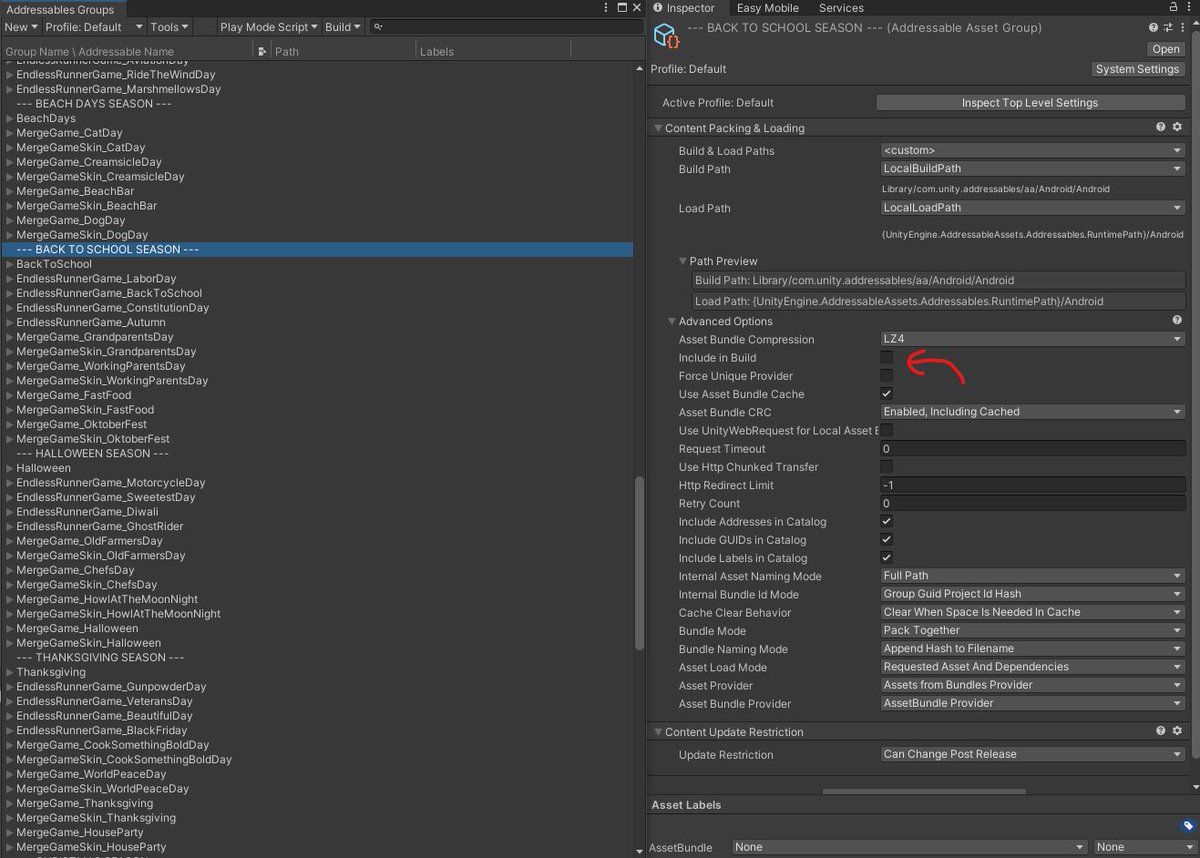Click the System Settings button
The image size is (1200, 858).
[1138, 70]
